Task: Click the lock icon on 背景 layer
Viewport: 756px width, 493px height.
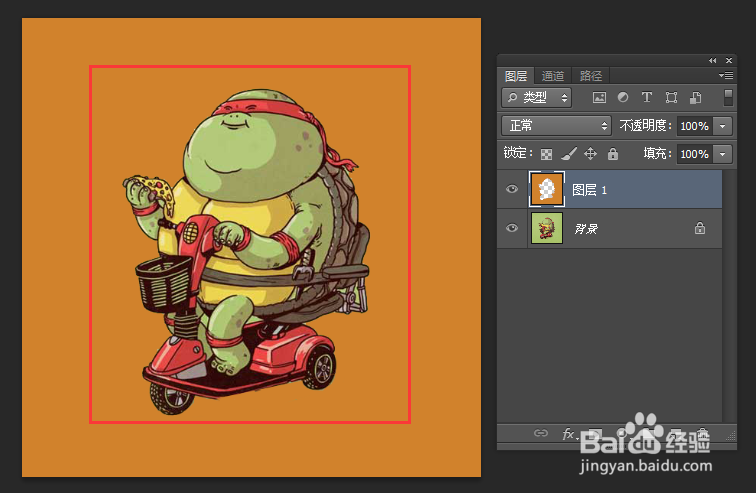Action: tap(700, 228)
